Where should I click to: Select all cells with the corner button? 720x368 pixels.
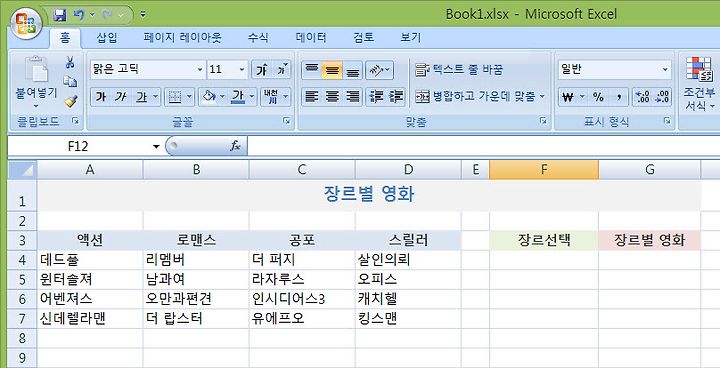tap(22, 170)
